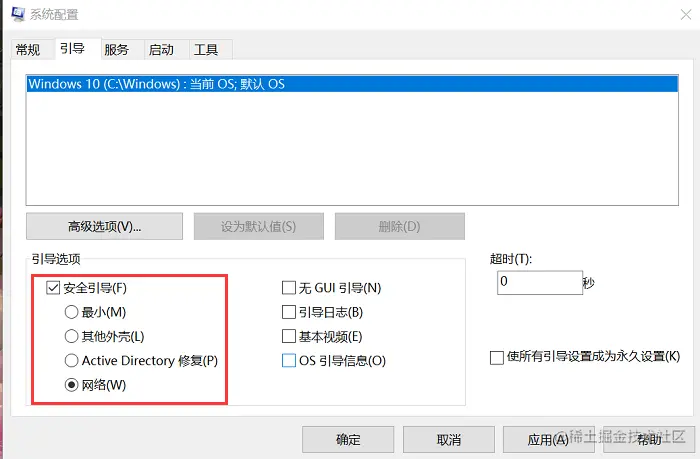Check the 引导日志(B) option
Image resolution: width=700 pixels, height=459 pixels.
[x=289, y=312]
